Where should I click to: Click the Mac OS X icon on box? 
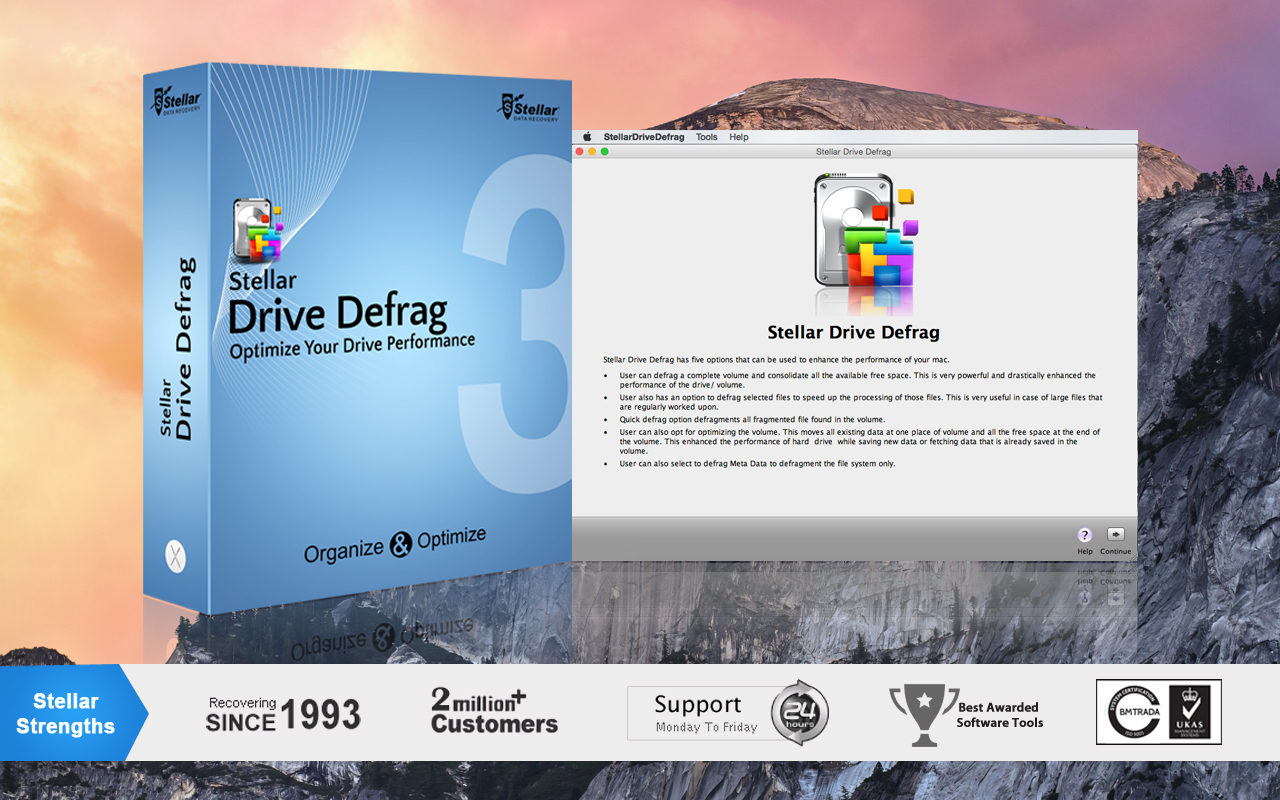[175, 555]
